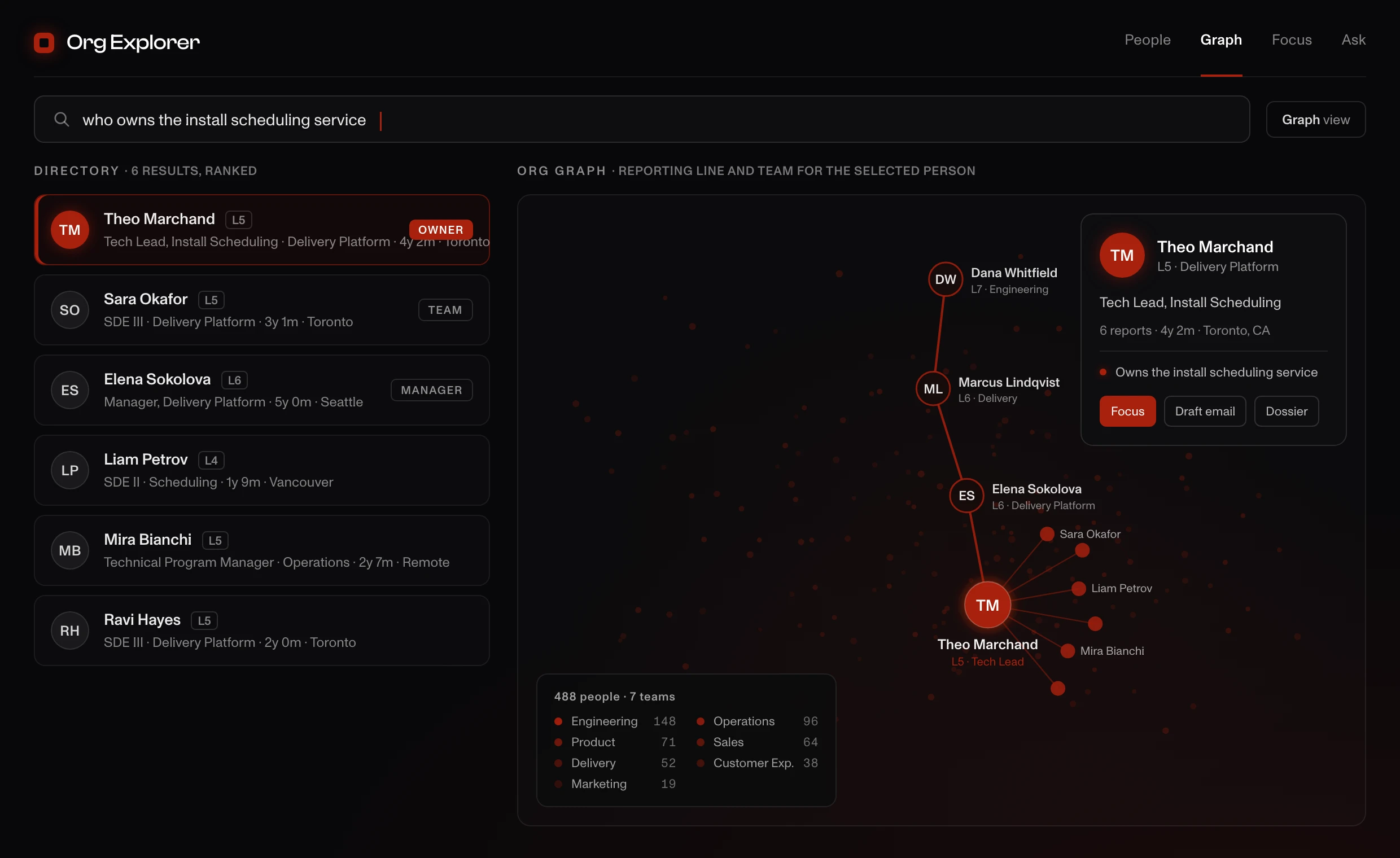This screenshot has width=1400, height=858.
Task: Click 'L5 · Tech Lead' label under Theo node
Action: [987, 662]
